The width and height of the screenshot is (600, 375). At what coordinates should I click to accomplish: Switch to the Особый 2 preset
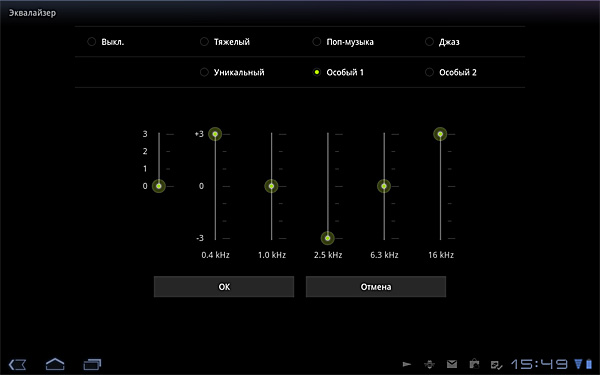(x=451, y=72)
